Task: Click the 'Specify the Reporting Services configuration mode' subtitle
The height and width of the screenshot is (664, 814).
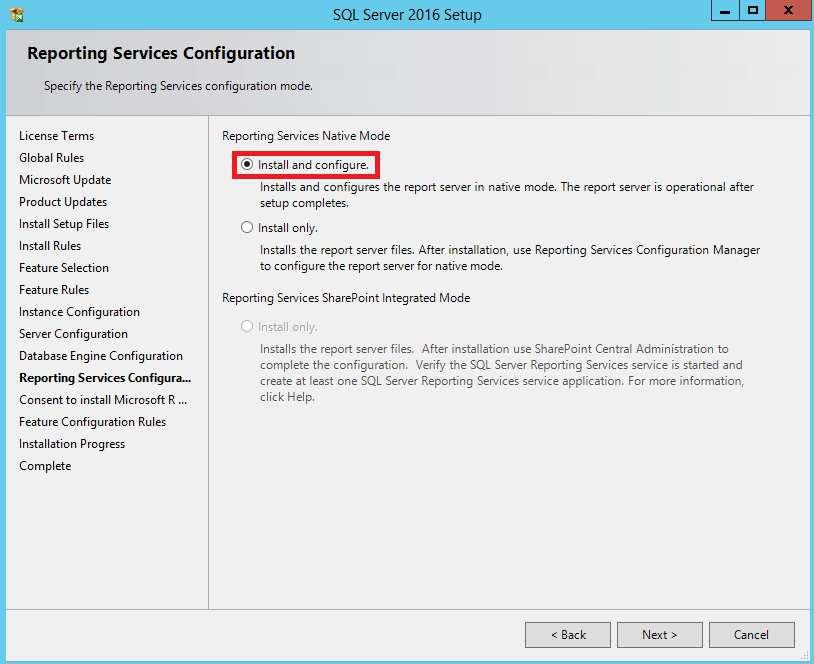Action: [x=178, y=86]
